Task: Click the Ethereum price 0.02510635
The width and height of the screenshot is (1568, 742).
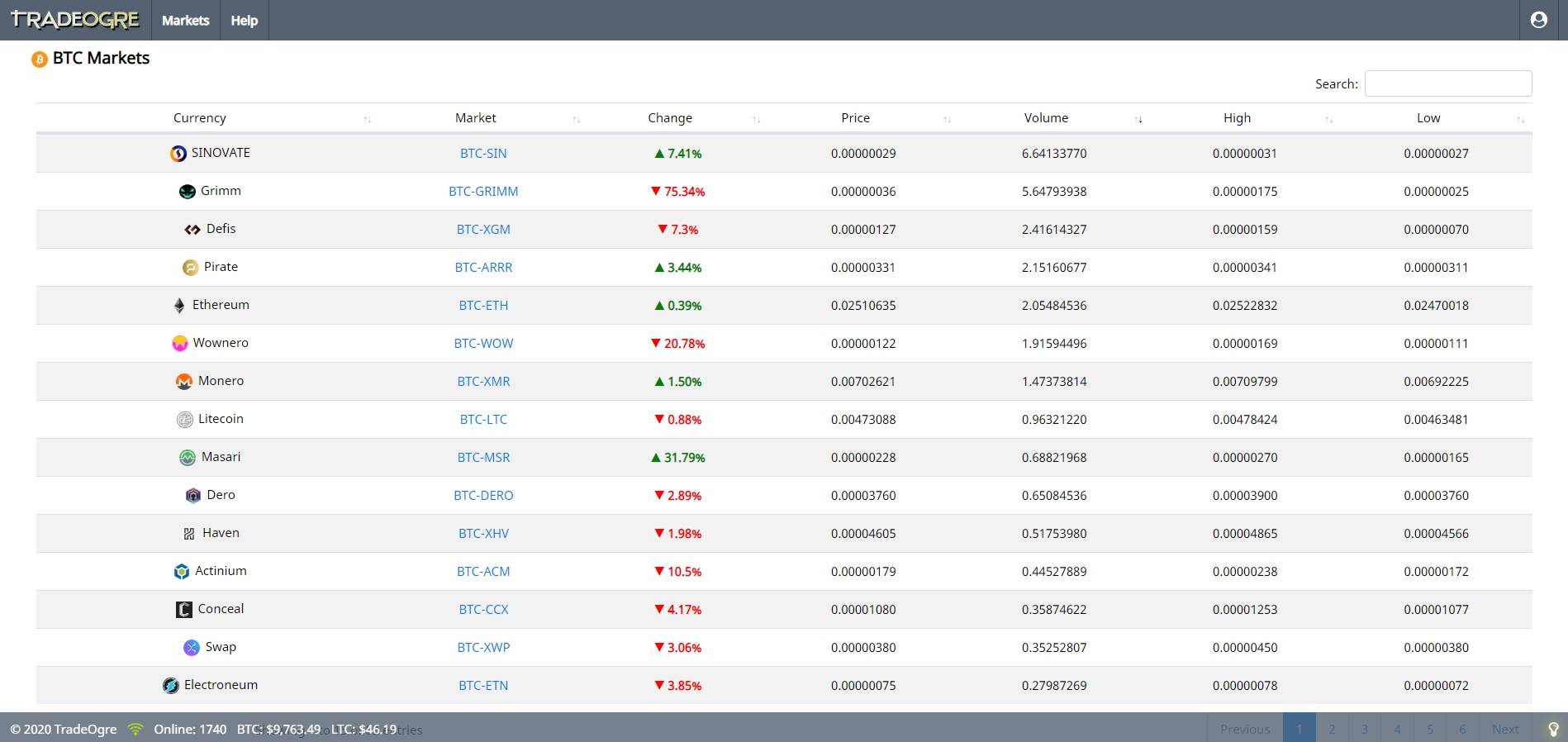Action: 863,306
